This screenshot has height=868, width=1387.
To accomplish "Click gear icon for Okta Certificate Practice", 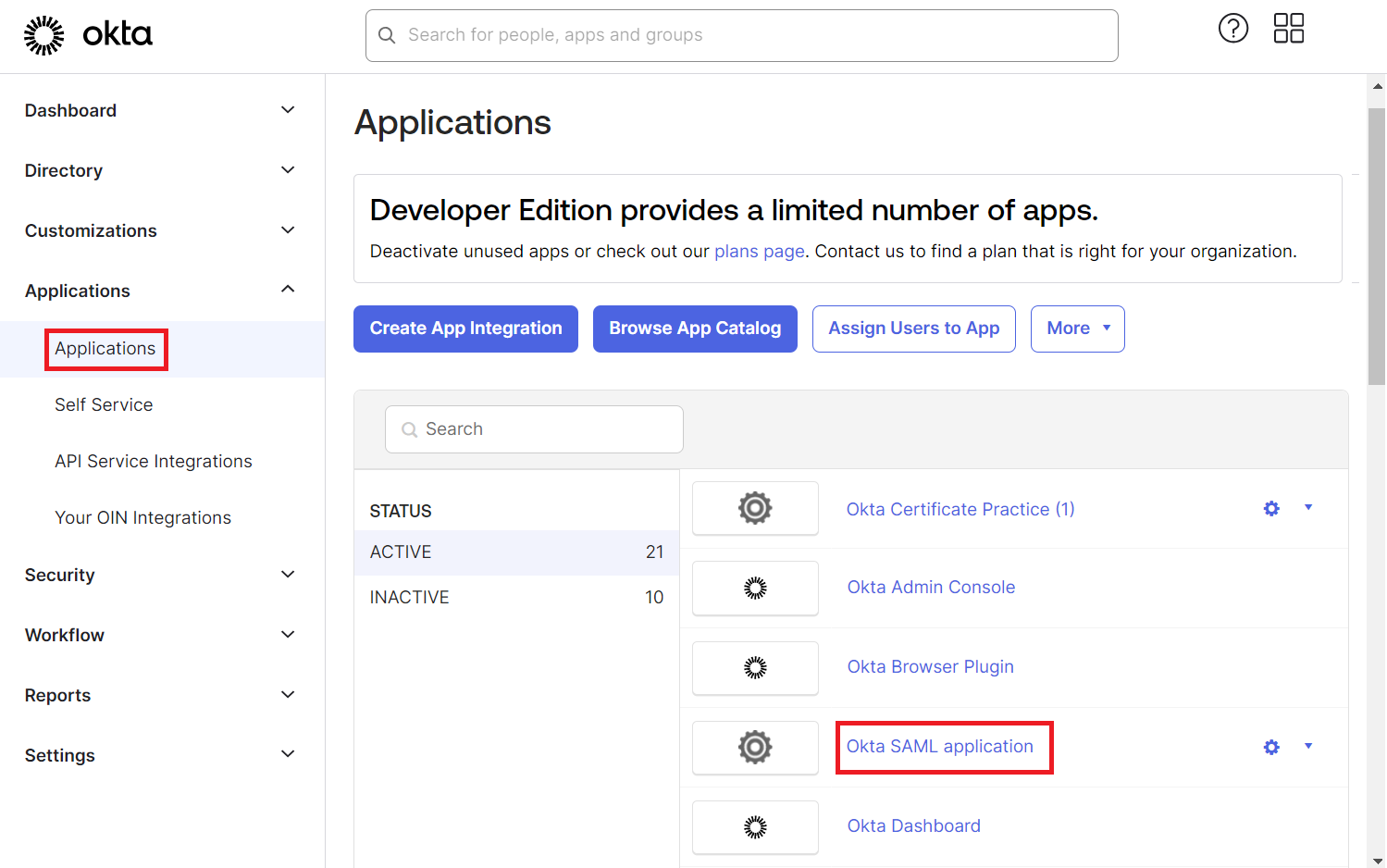I will click(1271, 509).
